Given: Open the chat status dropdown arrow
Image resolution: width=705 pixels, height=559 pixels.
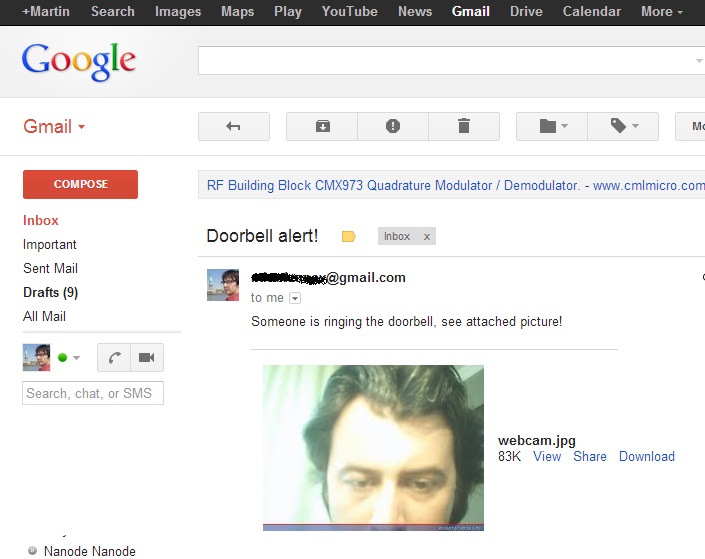Looking at the screenshot, I should [76, 358].
